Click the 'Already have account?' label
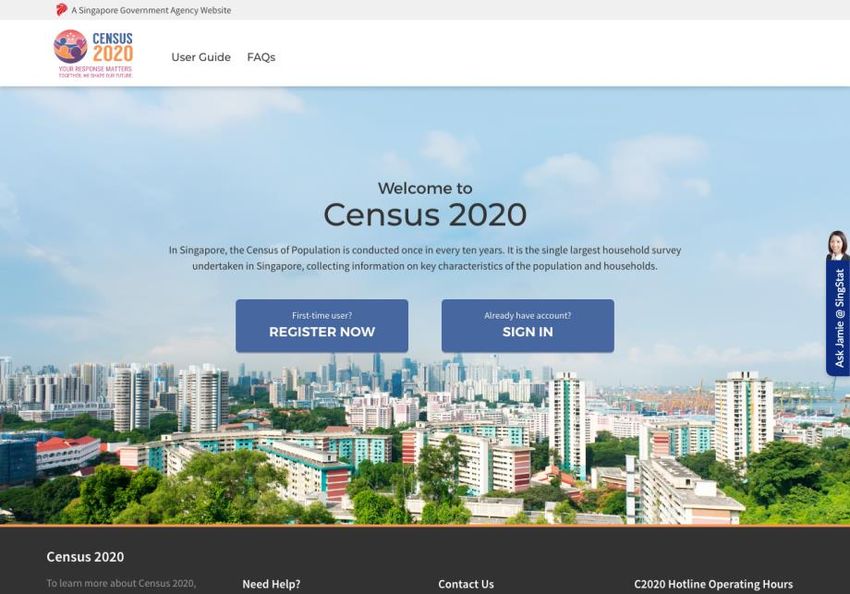Viewport: 850px width, 594px height. pyautogui.click(x=527, y=315)
